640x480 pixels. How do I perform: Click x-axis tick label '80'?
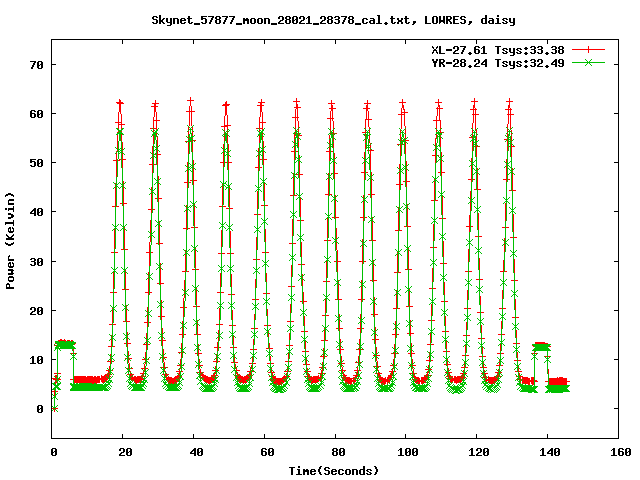tap(338, 452)
